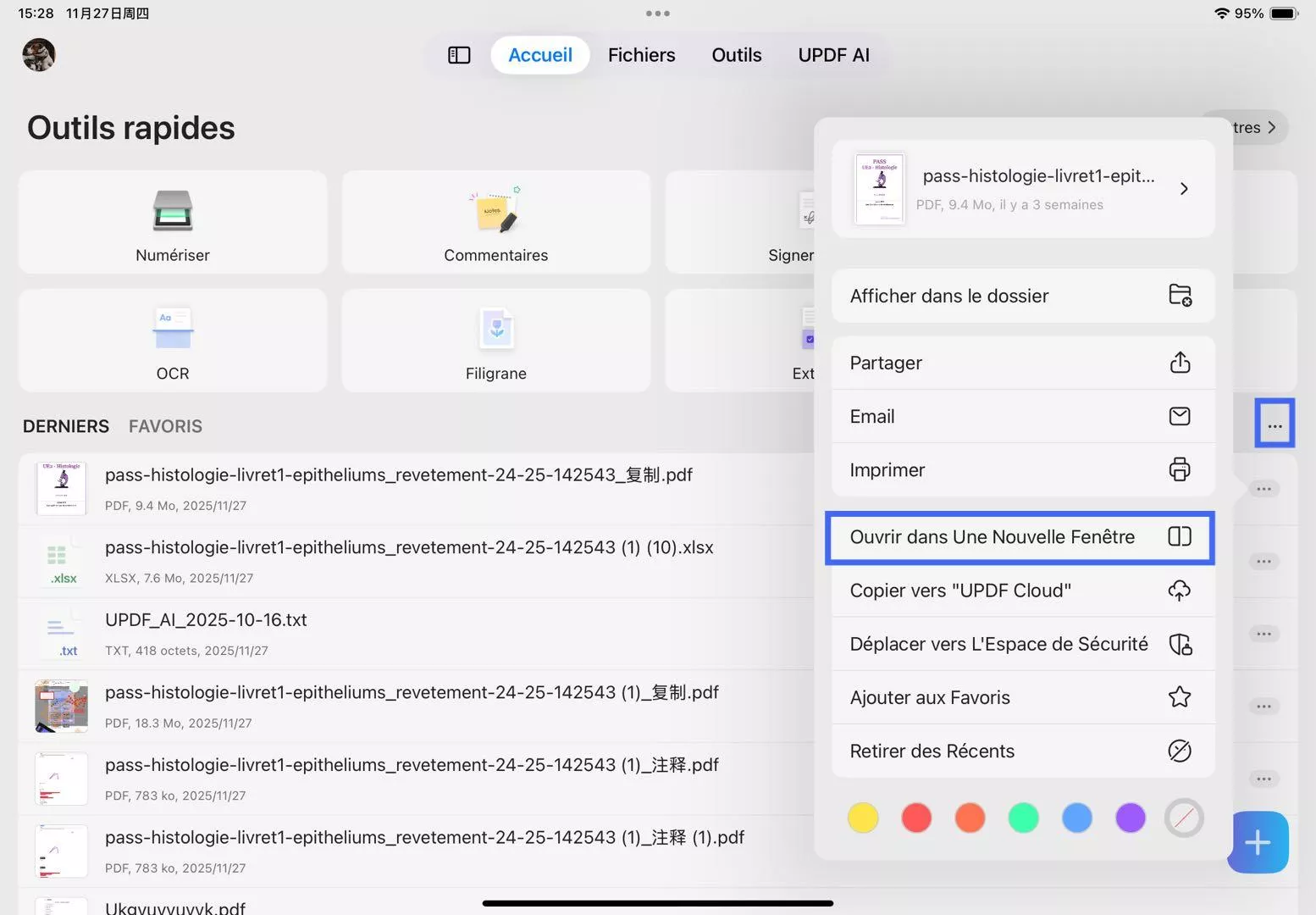Switch to the Outils tab
The width and height of the screenshot is (1316, 915).
[737, 55]
